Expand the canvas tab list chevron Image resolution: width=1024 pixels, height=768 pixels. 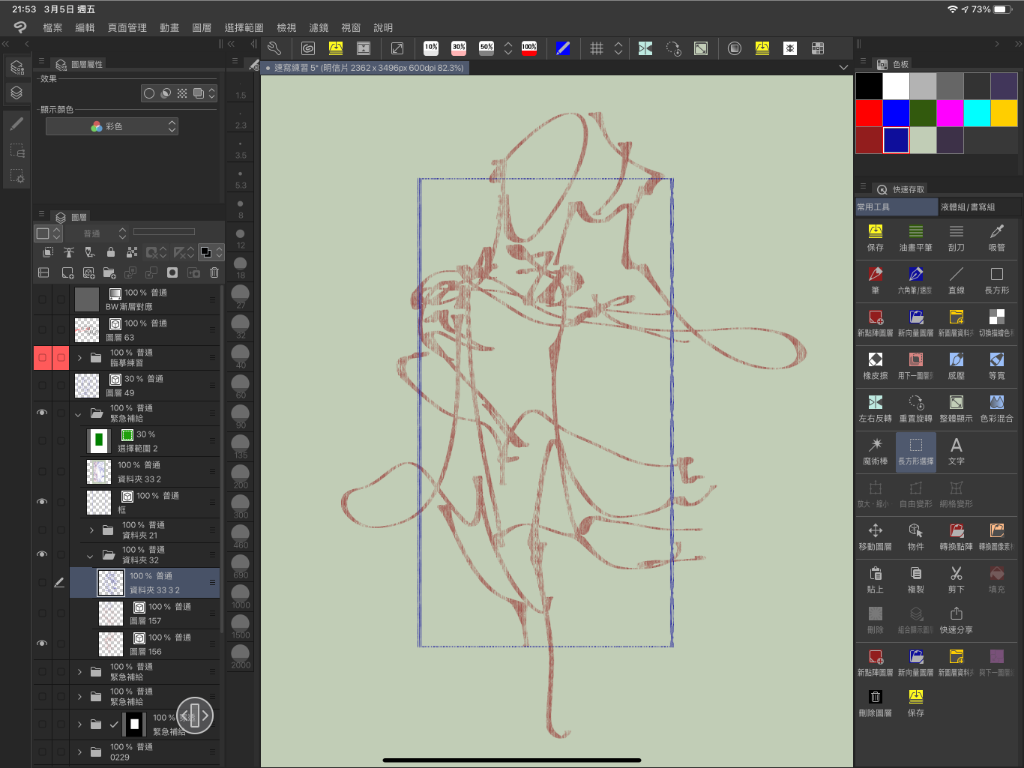click(844, 67)
